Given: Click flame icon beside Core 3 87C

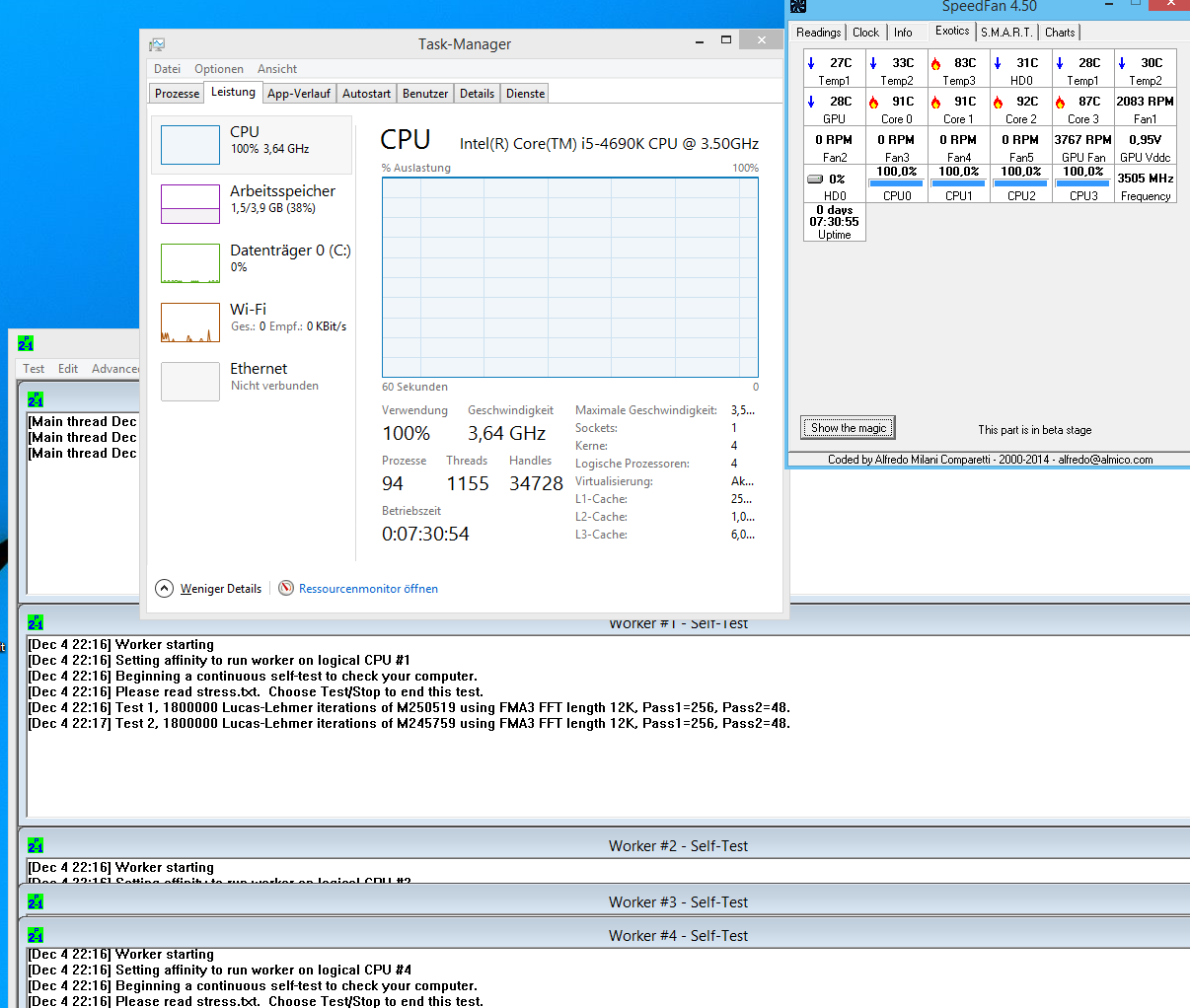Looking at the screenshot, I should pyautogui.click(x=1060, y=102).
